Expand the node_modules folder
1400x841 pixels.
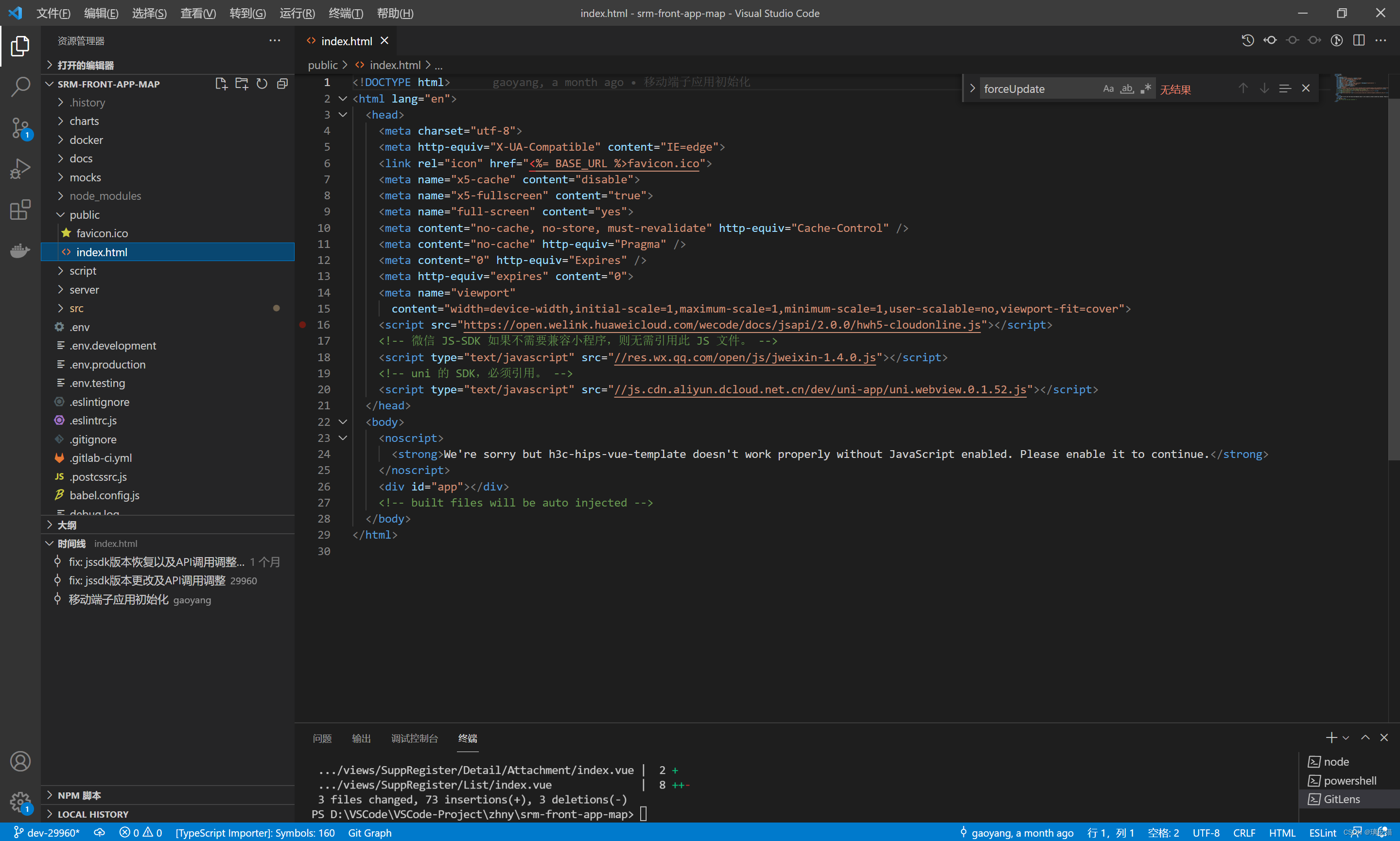[x=167, y=196]
